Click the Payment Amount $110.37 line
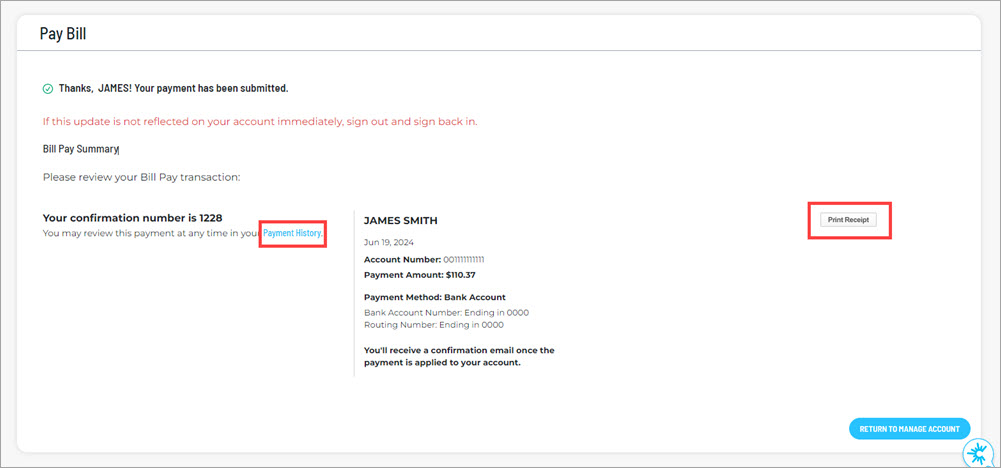 [419, 274]
